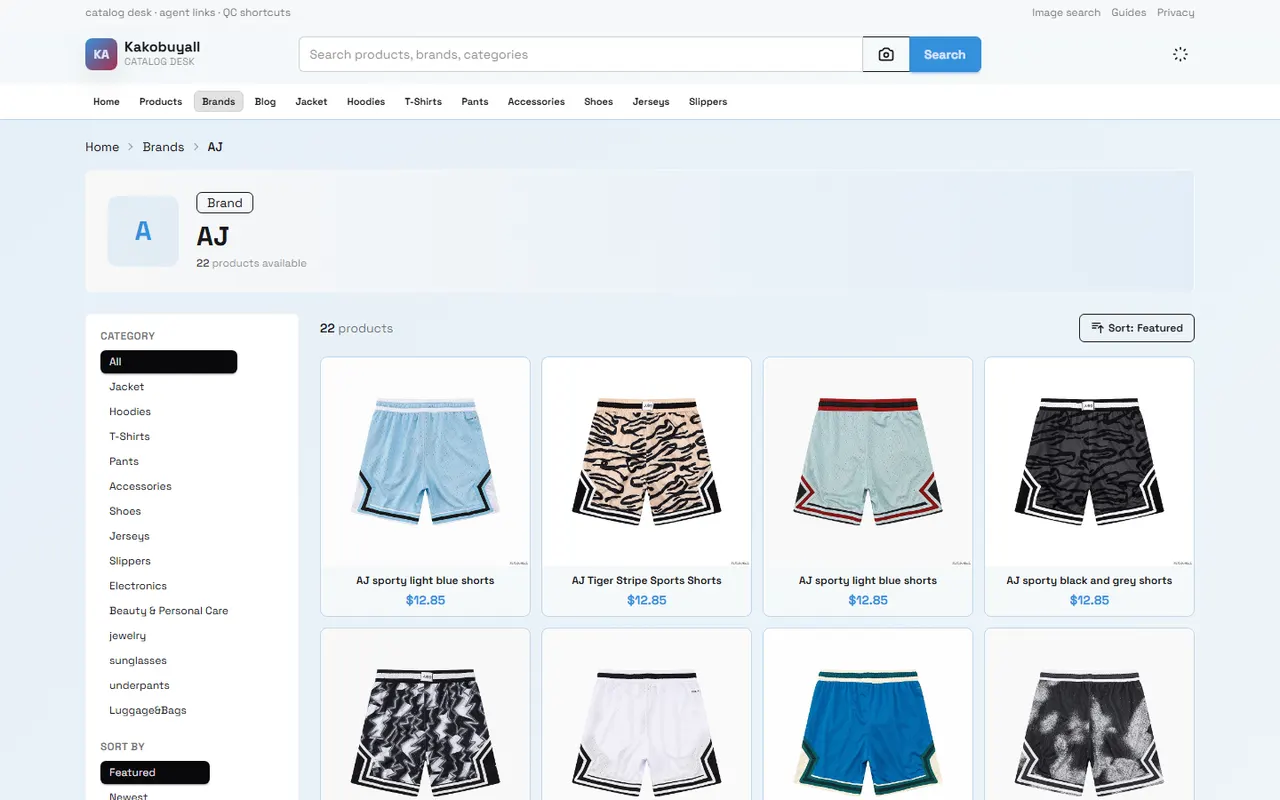Filter by Luggage&Bags category
1280x800 pixels.
pyautogui.click(x=148, y=711)
